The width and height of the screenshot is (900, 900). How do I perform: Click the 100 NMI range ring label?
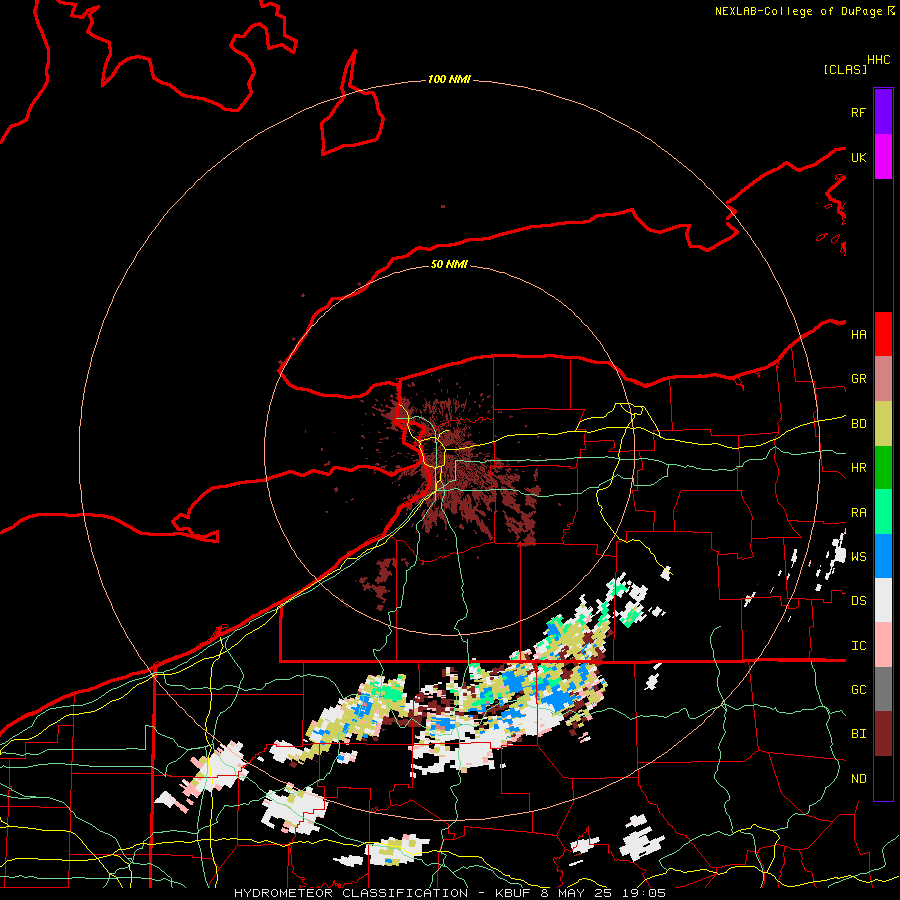click(x=449, y=79)
